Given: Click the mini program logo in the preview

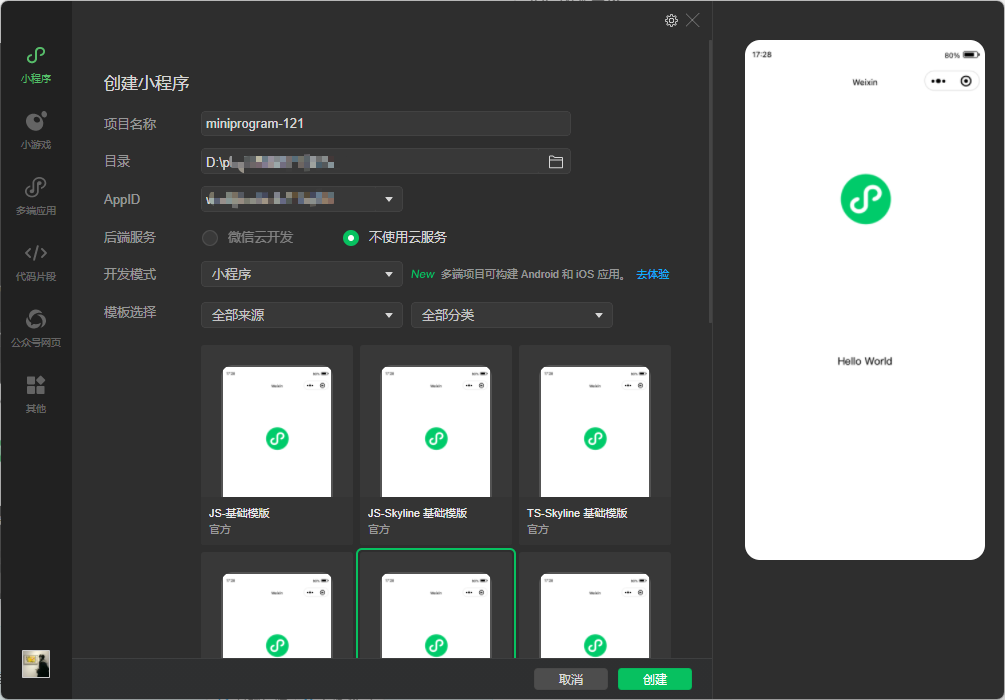Looking at the screenshot, I should click(865, 199).
